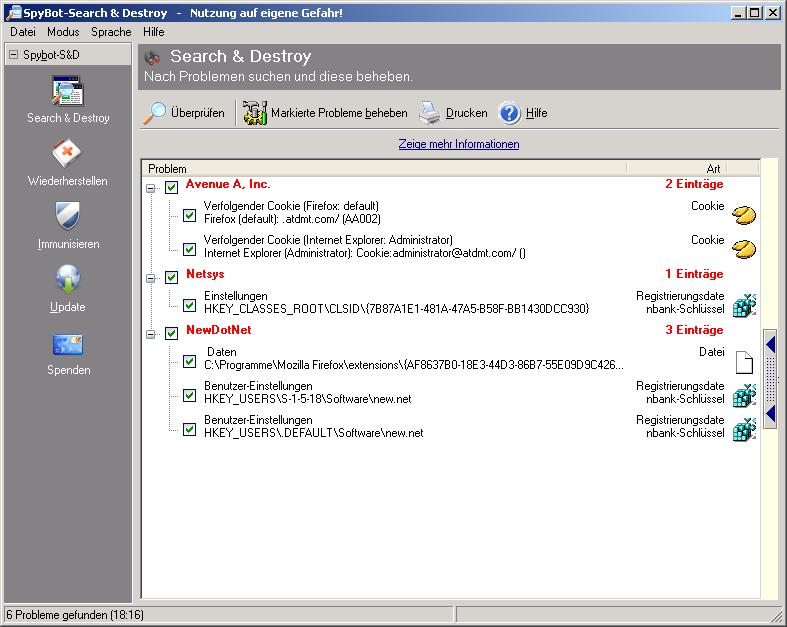Viewport: 787px width, 627px height.
Task: Click the Hilfe question mark icon
Action: tap(510, 113)
